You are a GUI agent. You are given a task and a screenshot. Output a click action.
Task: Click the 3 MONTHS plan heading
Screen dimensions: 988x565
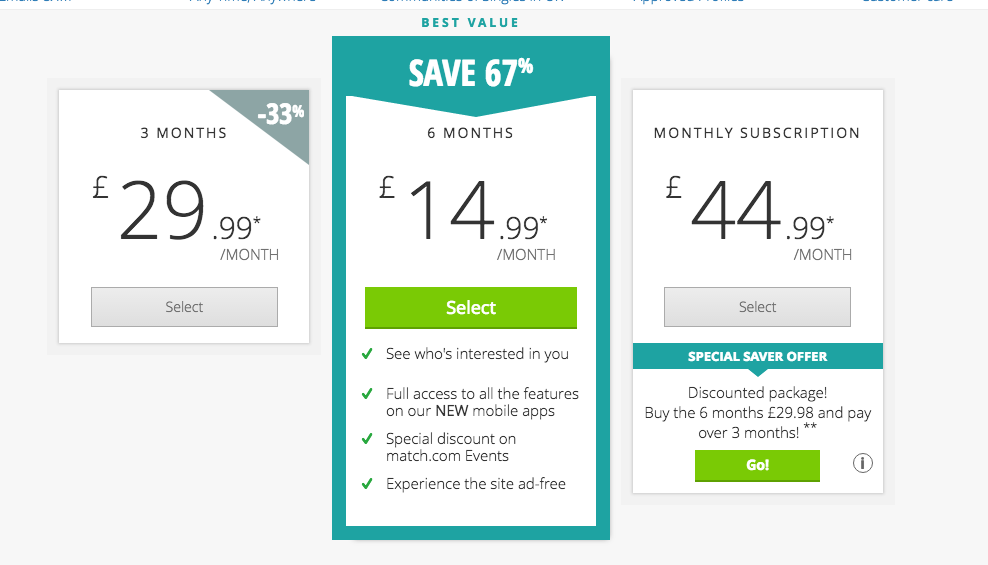click(183, 133)
